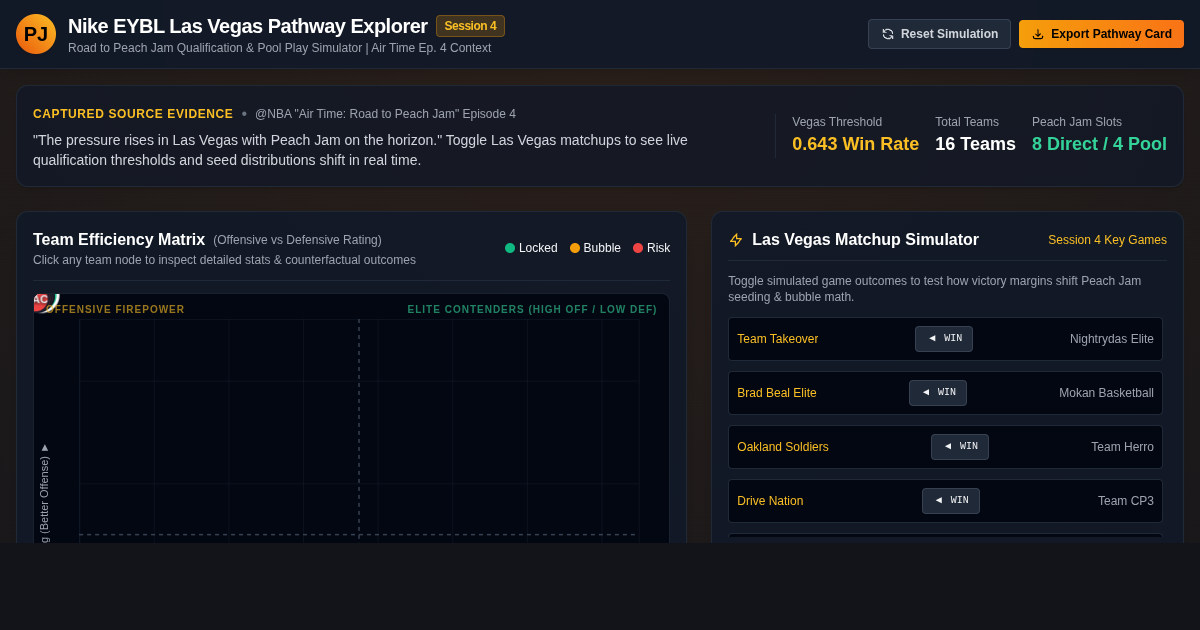This screenshot has height=630, width=1200.
Task: Click the 16 Teams value
Action: click(975, 144)
